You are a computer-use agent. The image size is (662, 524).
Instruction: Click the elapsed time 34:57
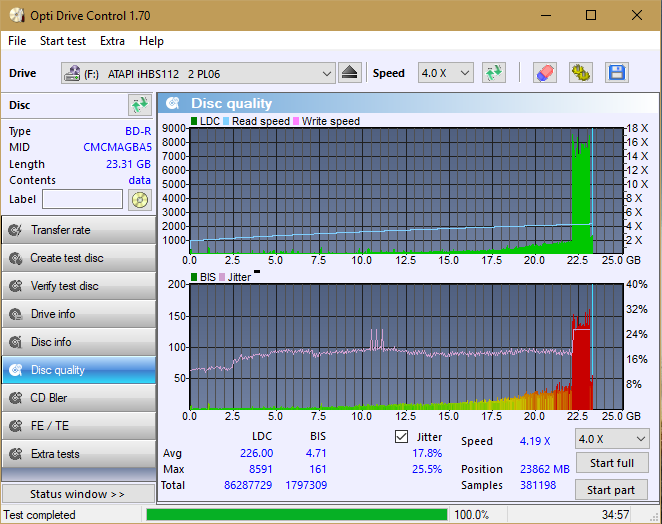pyautogui.click(x=615, y=515)
